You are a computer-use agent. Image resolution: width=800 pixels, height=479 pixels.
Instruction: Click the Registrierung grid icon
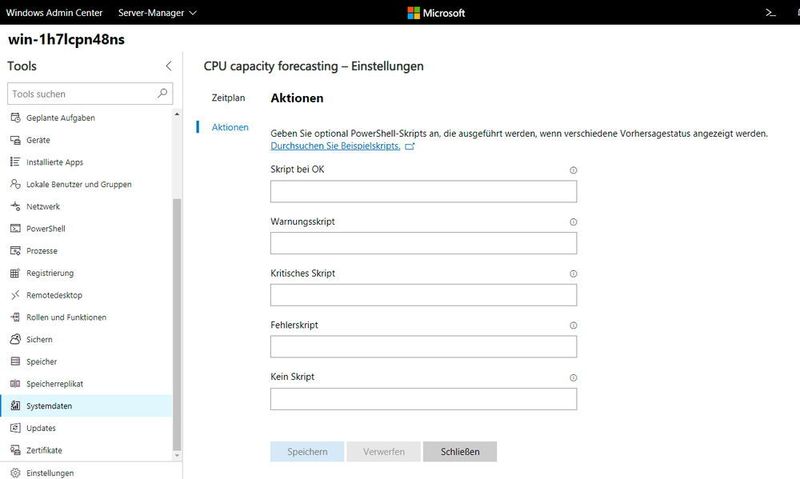[15, 273]
